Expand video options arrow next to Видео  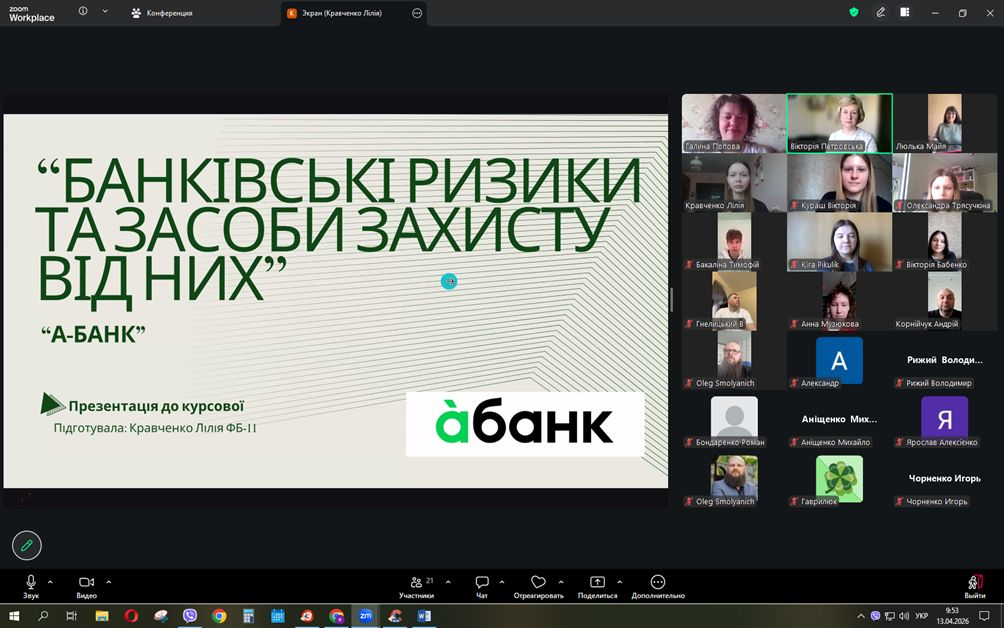coord(108,581)
